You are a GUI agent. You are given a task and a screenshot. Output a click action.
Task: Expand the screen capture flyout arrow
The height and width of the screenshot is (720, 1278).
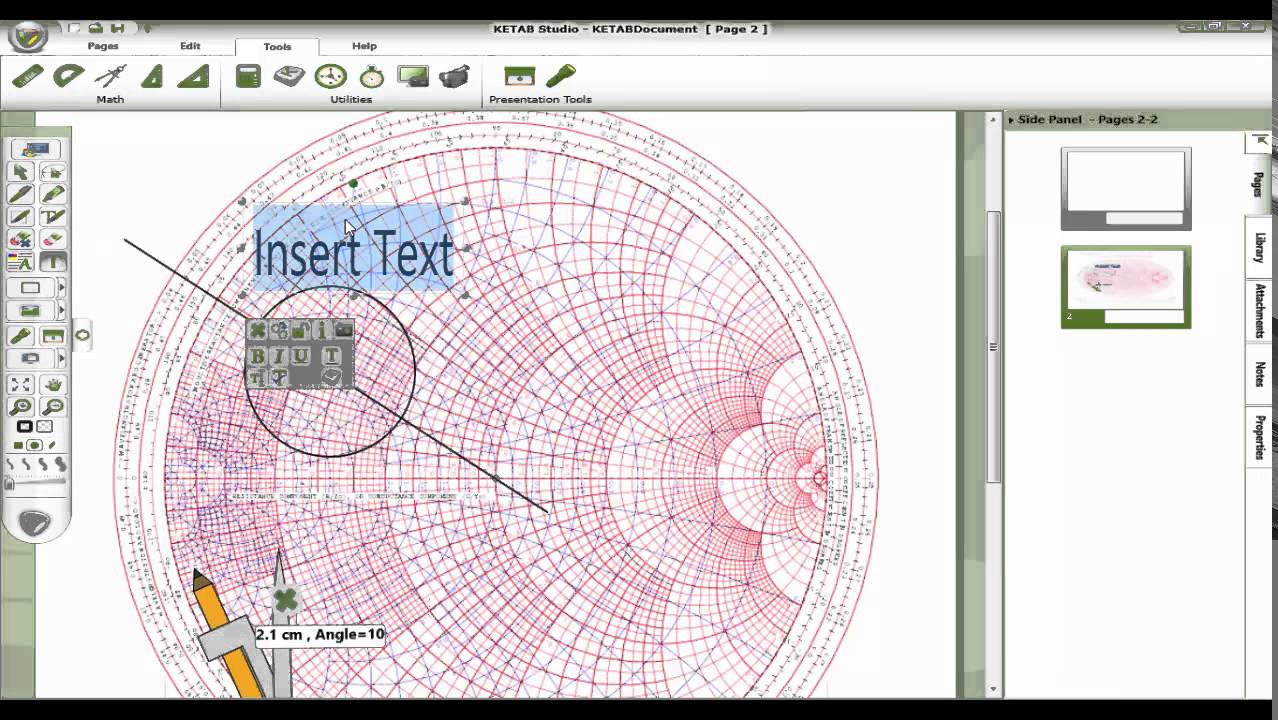coord(62,358)
